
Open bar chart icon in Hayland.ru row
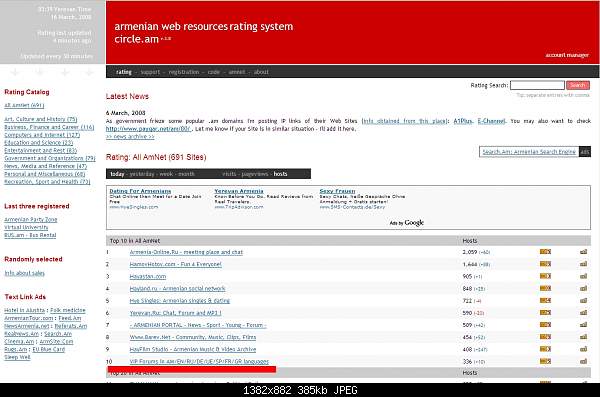(x=583, y=288)
